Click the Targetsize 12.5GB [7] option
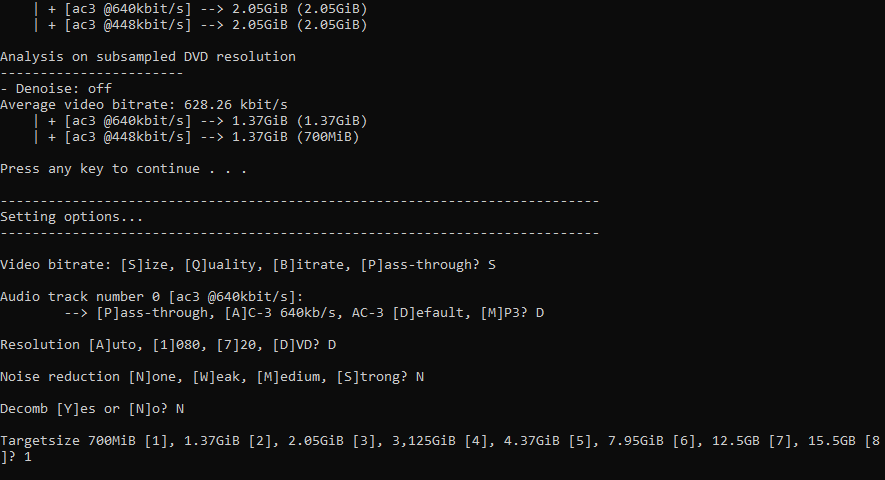 (752, 441)
